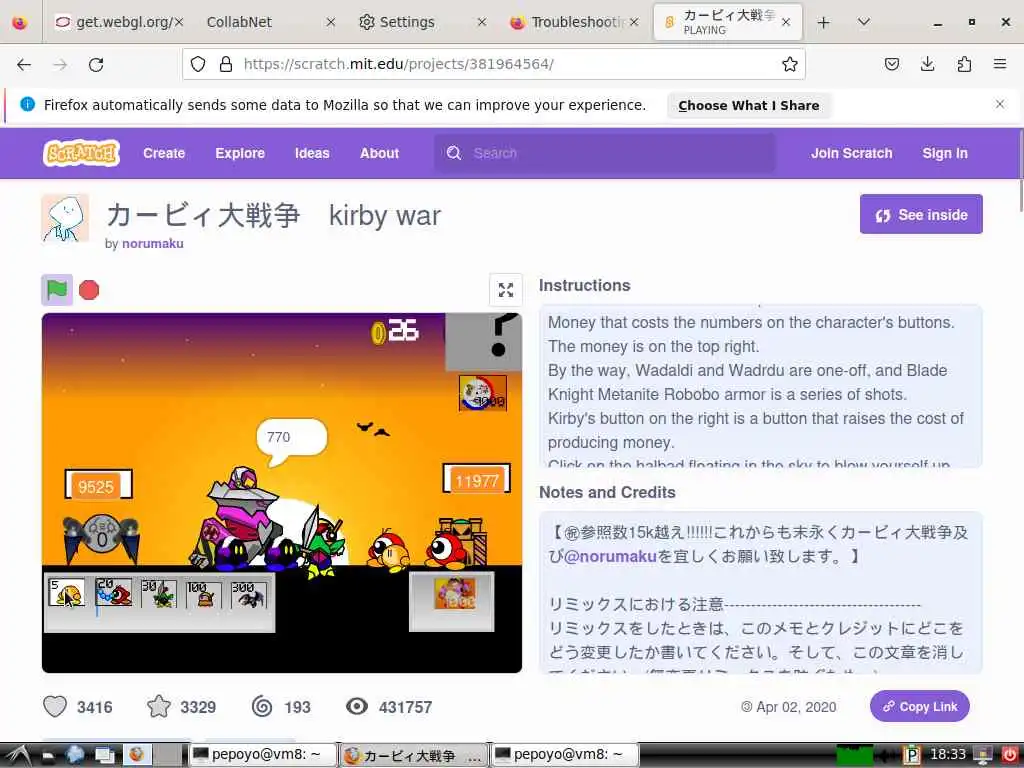Screen dimensions: 1024x768
Task: Show site information via padlock icon
Action: (x=226, y=64)
